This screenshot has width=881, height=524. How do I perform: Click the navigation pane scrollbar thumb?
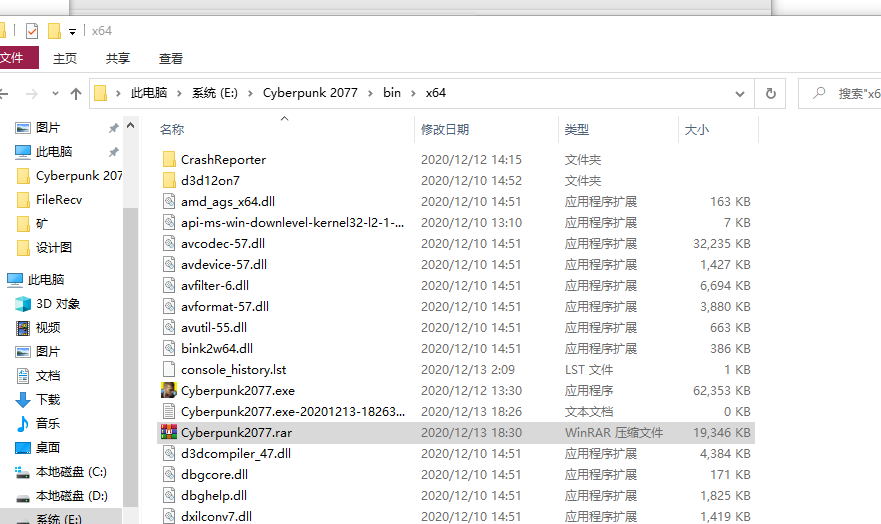(131, 357)
